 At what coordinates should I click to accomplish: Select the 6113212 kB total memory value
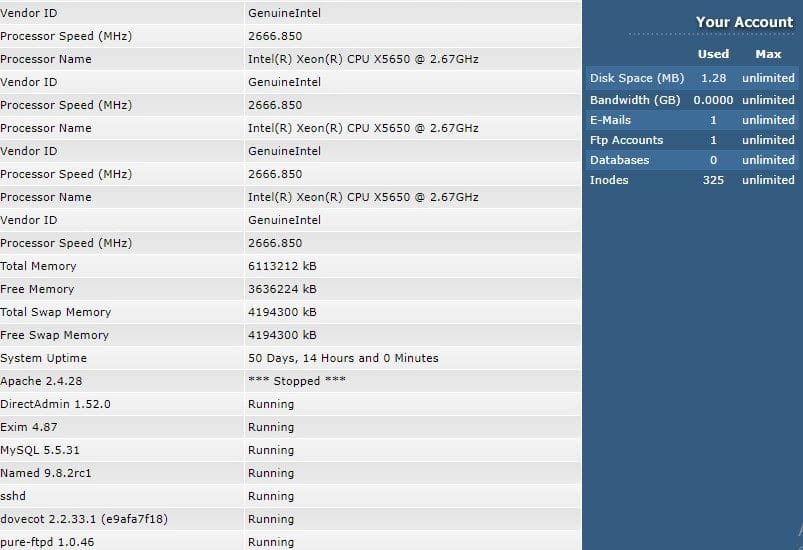(282, 266)
